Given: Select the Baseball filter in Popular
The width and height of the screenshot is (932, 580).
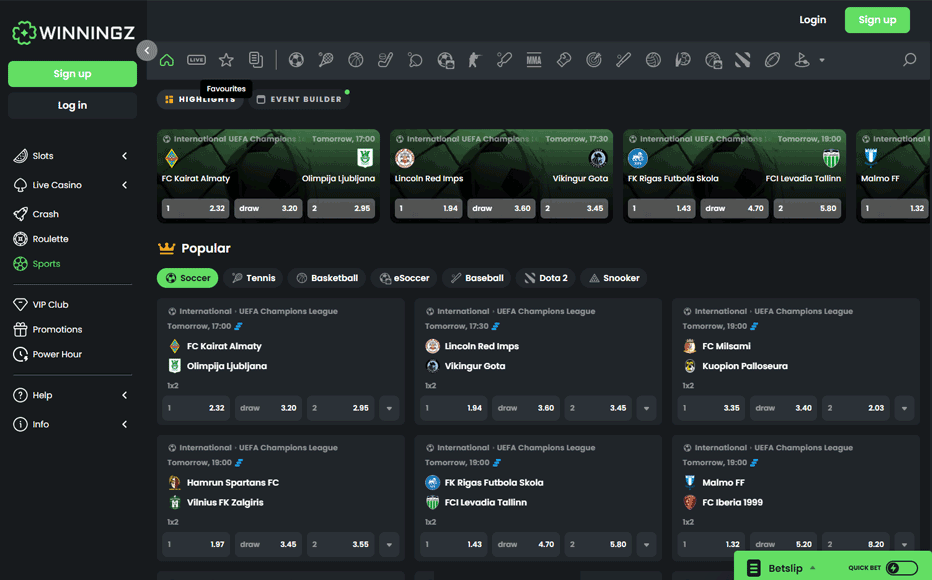Looking at the screenshot, I should (477, 278).
